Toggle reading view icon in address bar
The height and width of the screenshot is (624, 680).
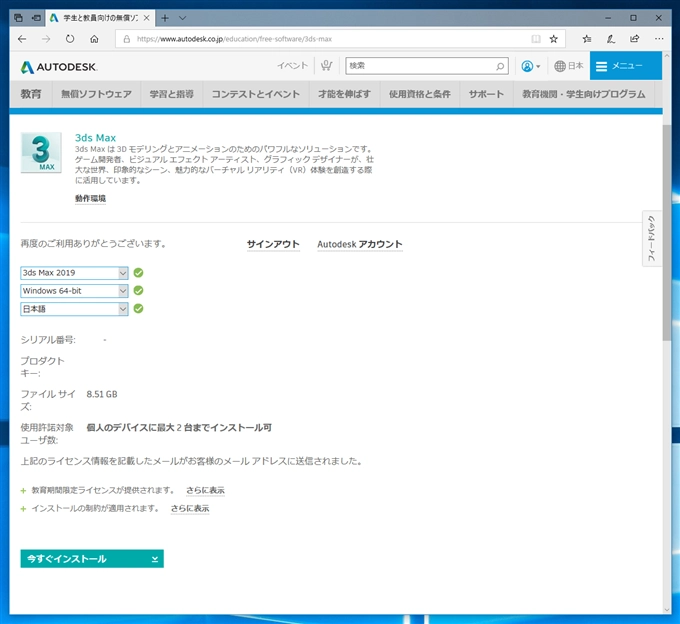(536, 39)
